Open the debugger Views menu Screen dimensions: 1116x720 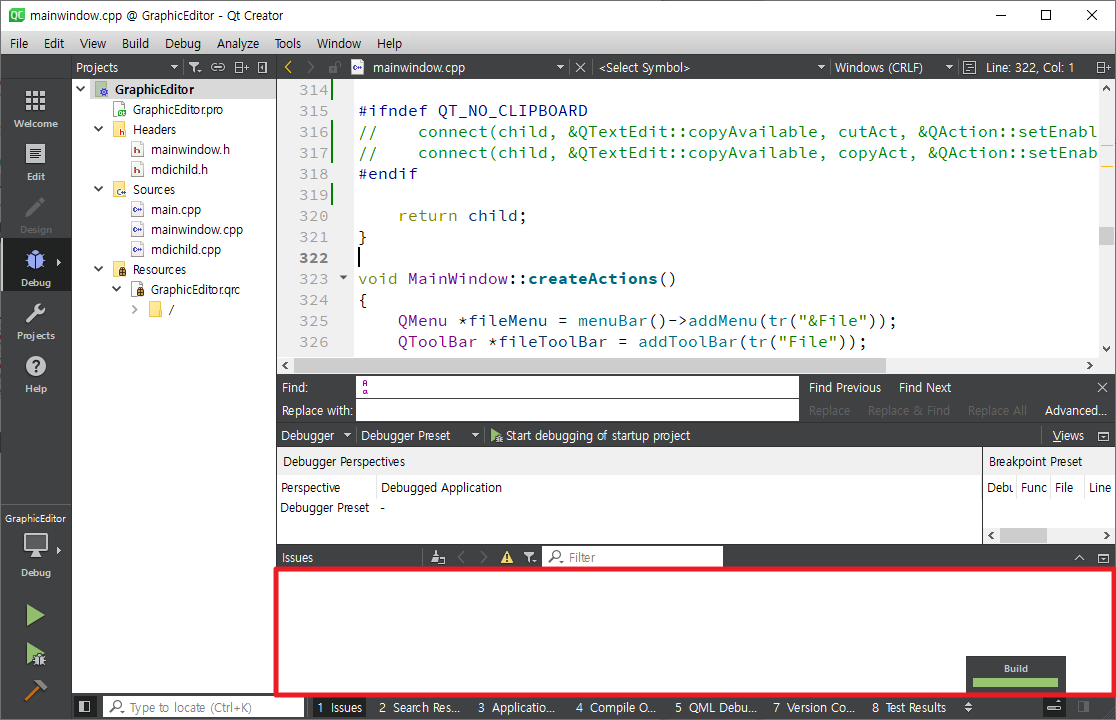tap(1068, 435)
